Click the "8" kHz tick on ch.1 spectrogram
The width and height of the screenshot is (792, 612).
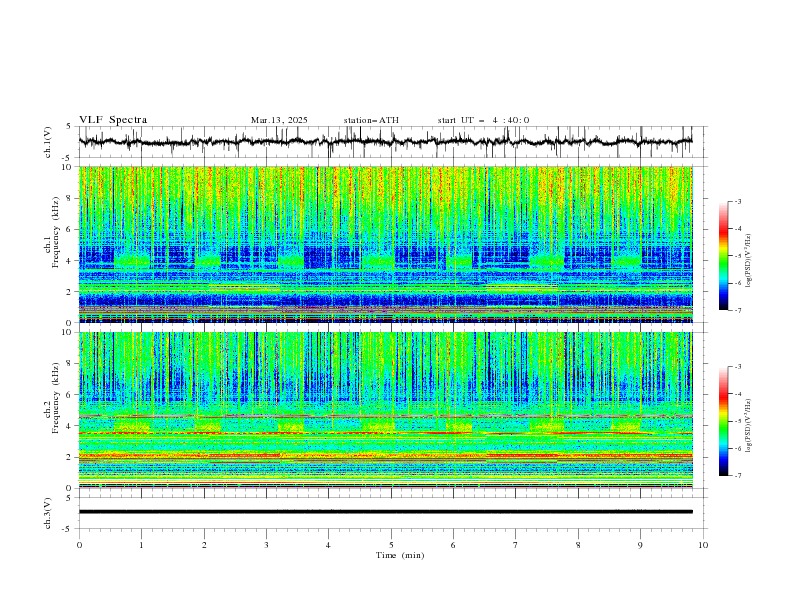tap(70, 198)
